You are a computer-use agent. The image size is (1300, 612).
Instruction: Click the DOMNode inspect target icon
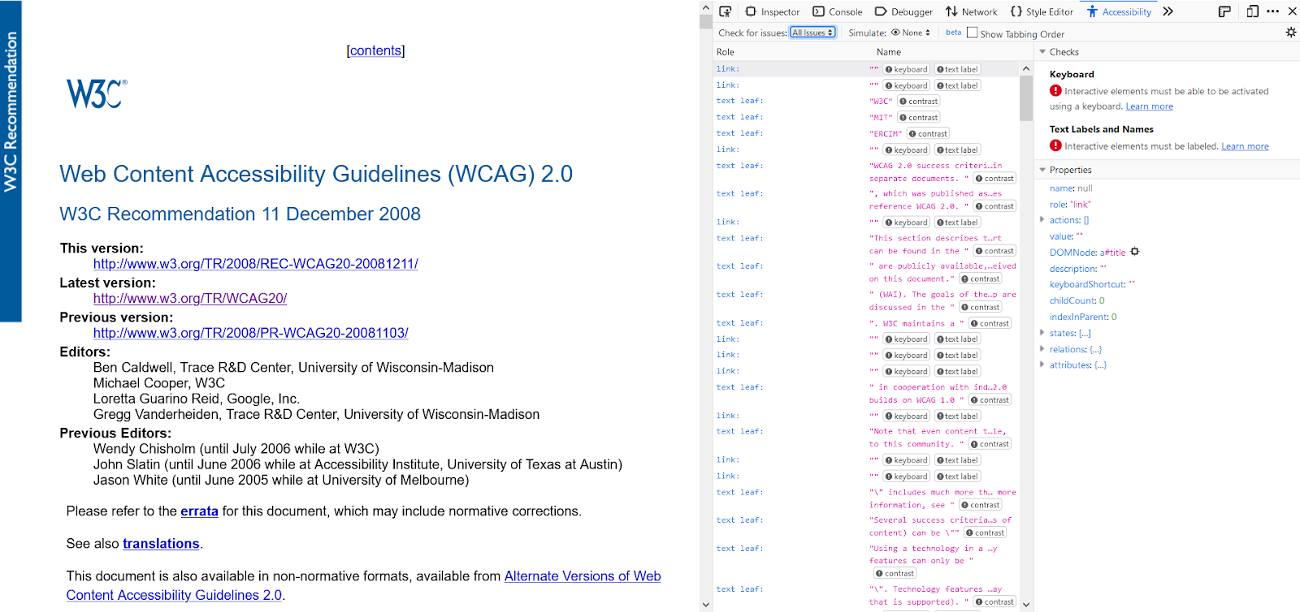[1134, 252]
